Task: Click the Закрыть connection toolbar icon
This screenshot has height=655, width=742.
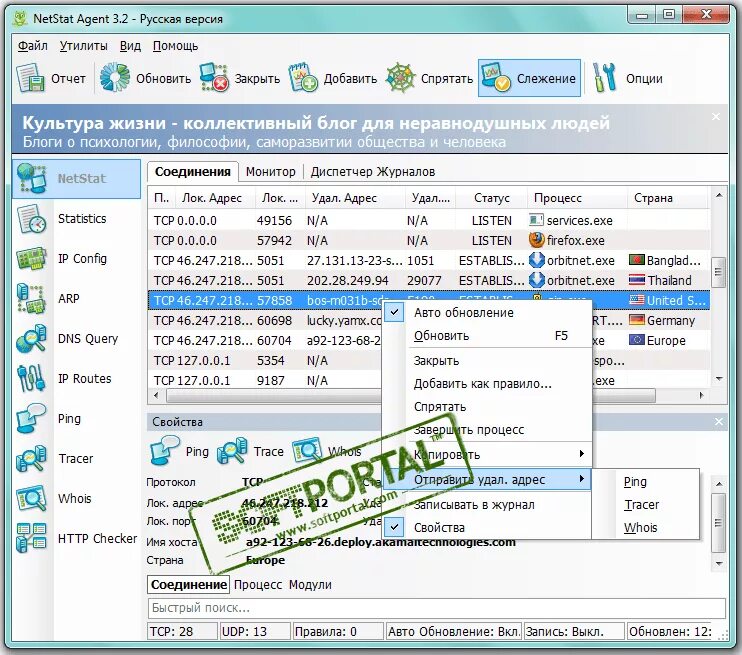Action: pos(214,78)
